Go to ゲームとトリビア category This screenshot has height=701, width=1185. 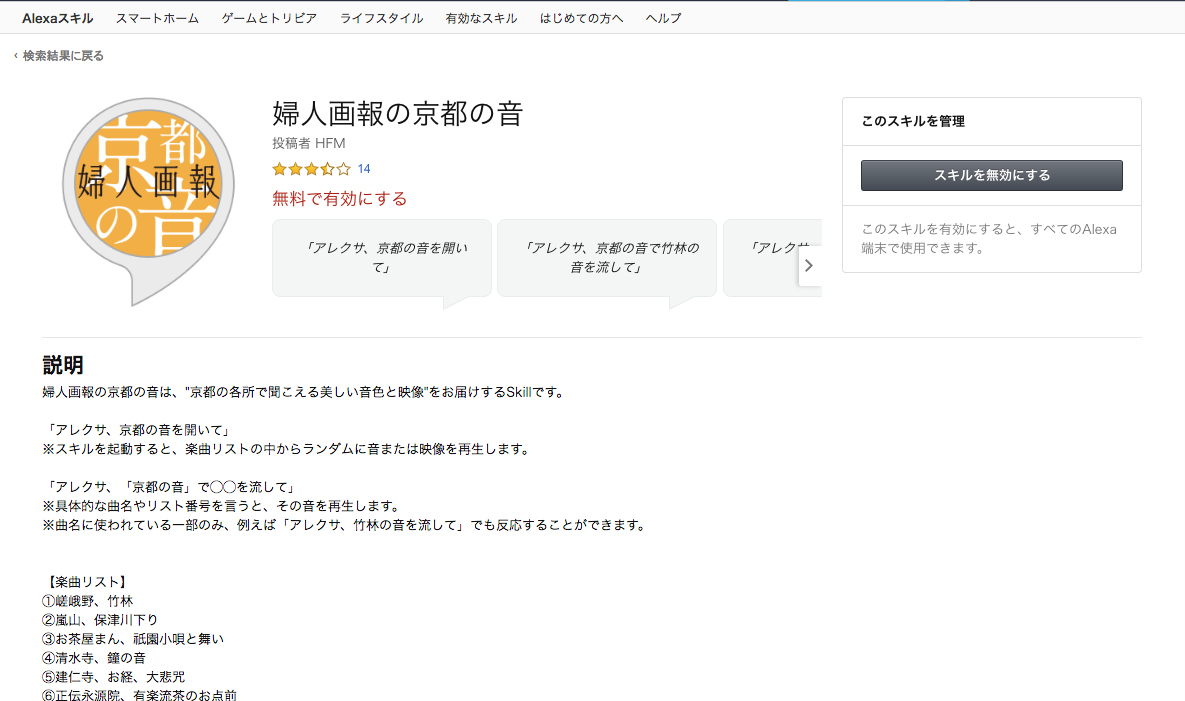pyautogui.click(x=269, y=18)
